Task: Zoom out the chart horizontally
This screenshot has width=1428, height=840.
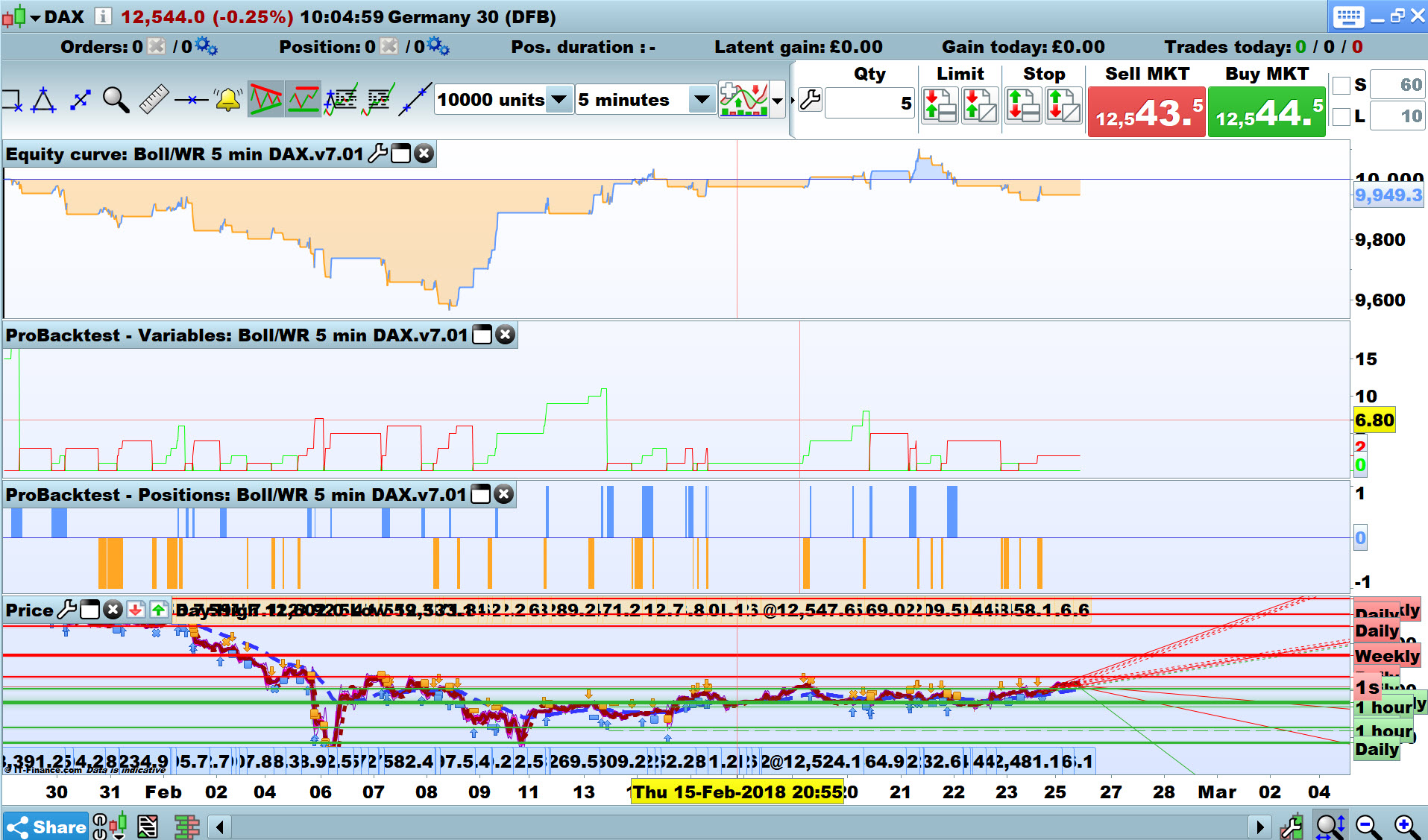Action: coord(1368,827)
